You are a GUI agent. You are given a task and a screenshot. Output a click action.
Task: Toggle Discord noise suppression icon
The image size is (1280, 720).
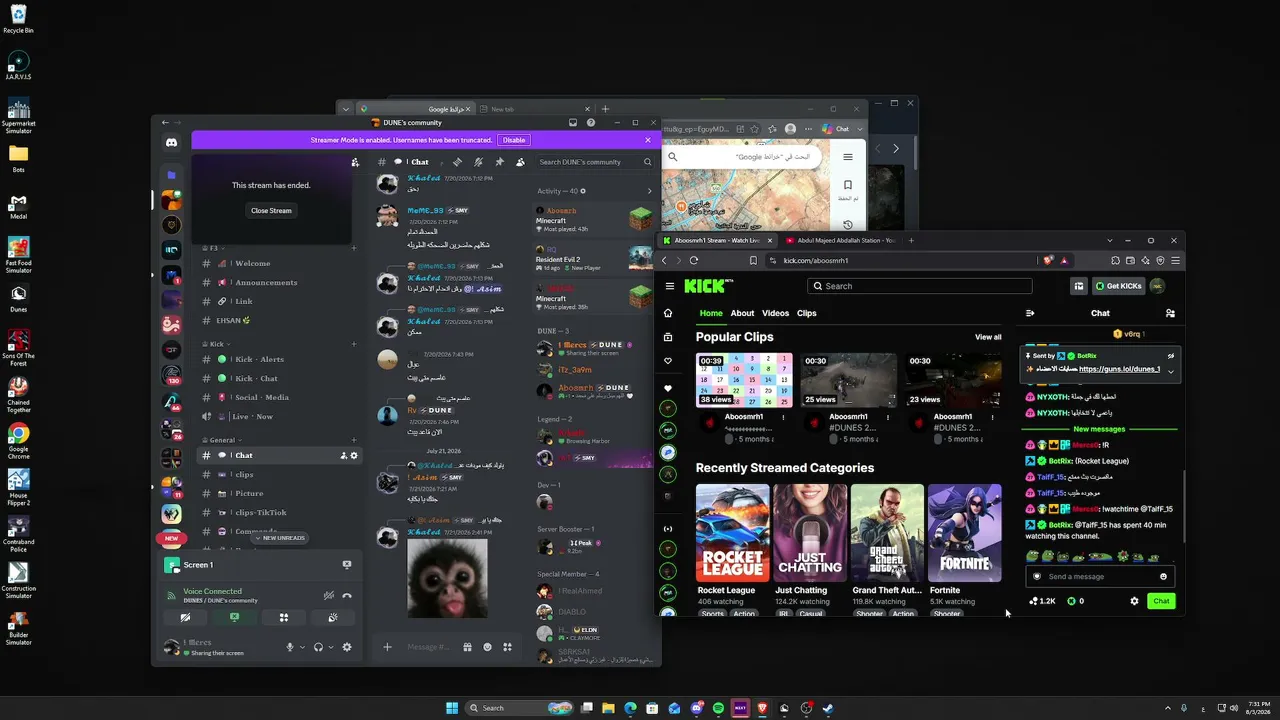click(x=328, y=595)
